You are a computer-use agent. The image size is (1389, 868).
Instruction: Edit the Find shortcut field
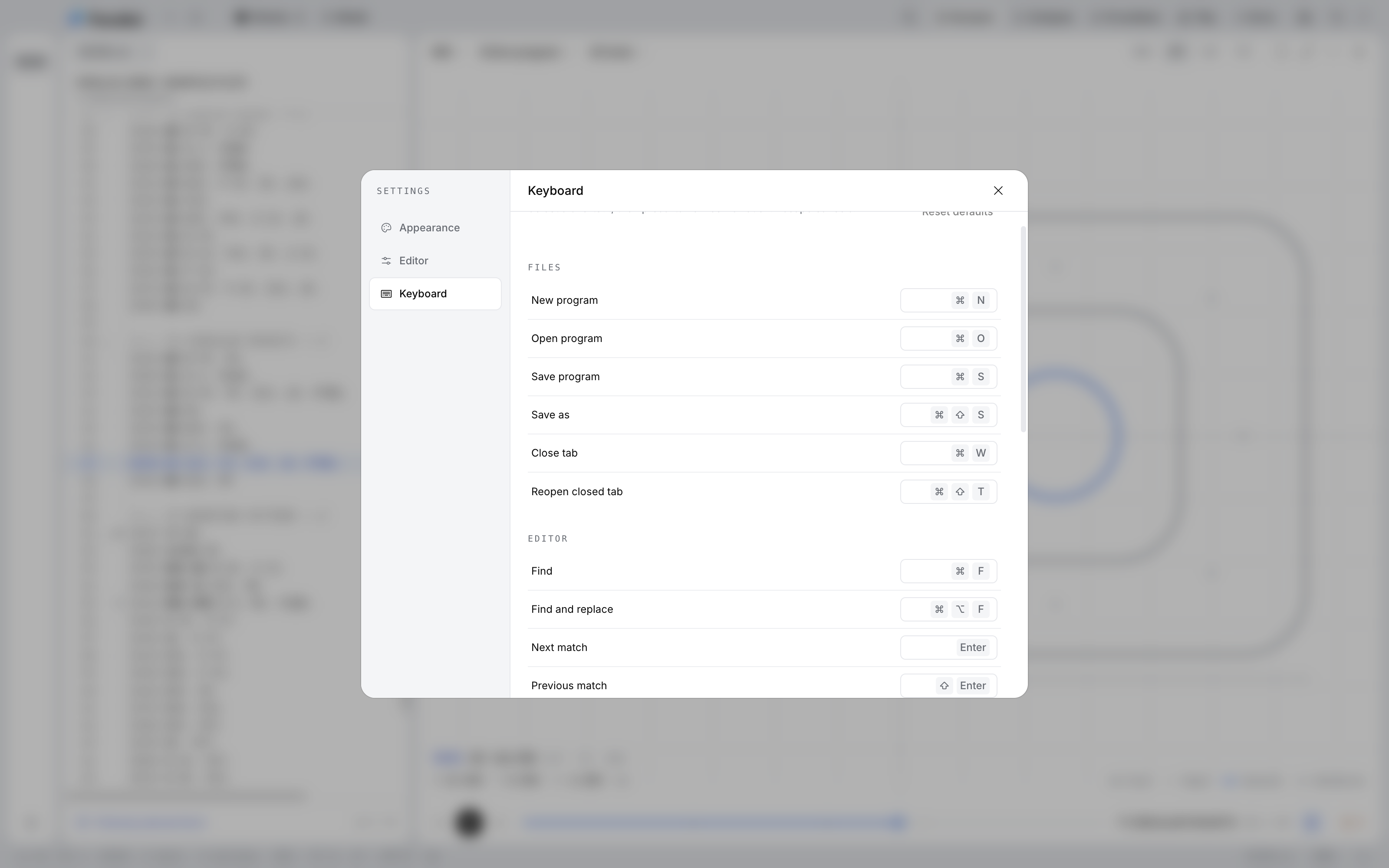pos(949,571)
